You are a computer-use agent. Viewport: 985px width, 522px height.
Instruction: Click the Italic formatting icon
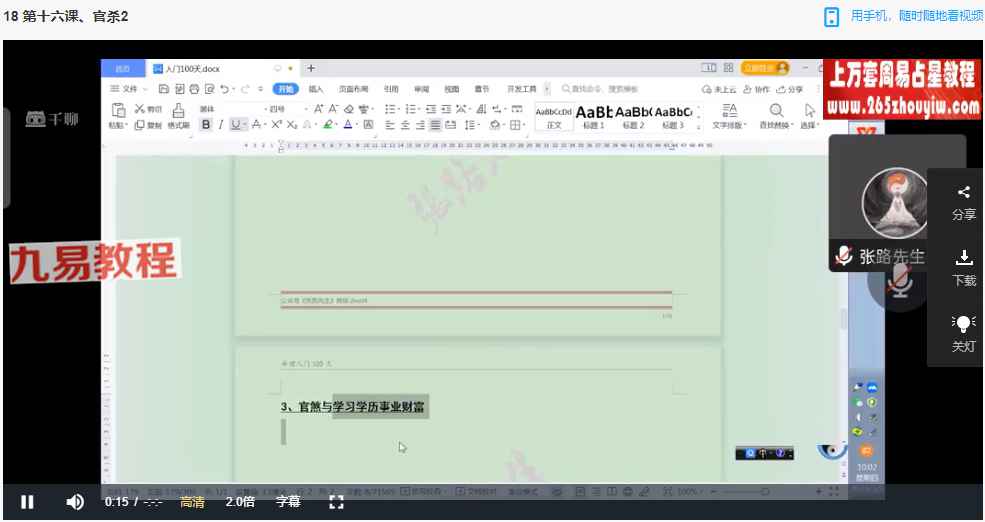pos(220,125)
